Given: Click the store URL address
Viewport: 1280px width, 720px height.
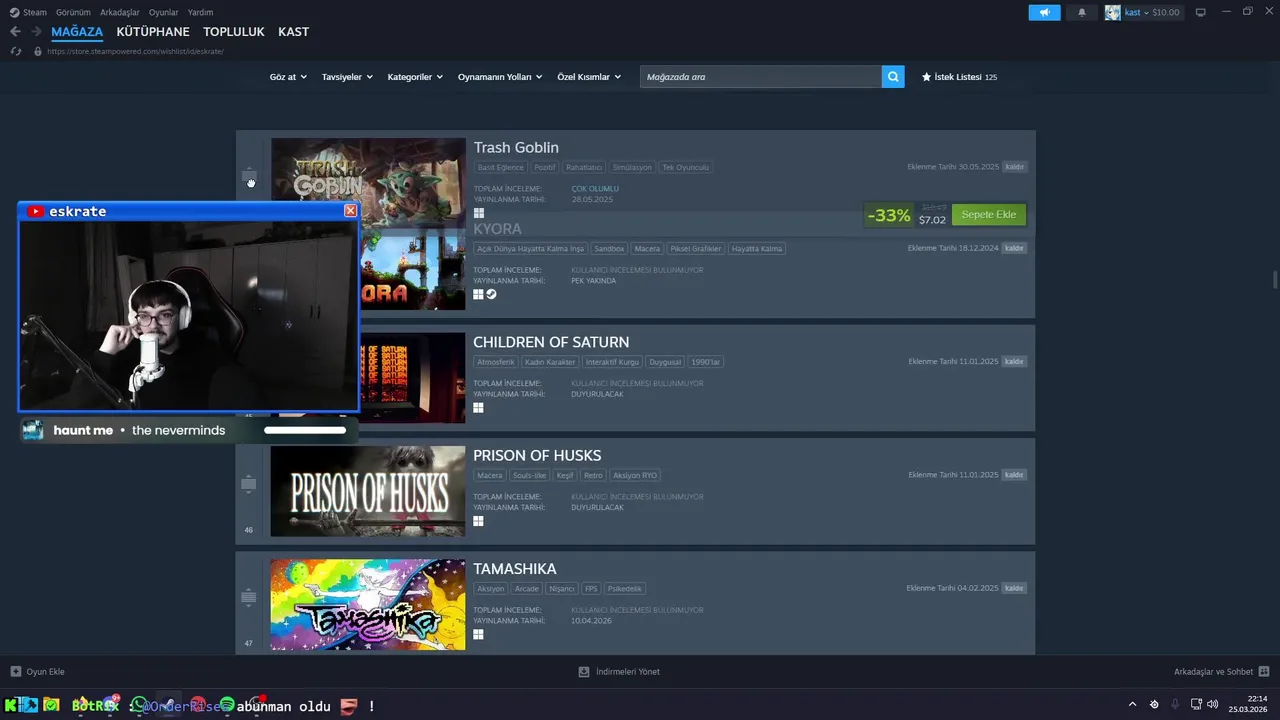Looking at the screenshot, I should 136,51.
